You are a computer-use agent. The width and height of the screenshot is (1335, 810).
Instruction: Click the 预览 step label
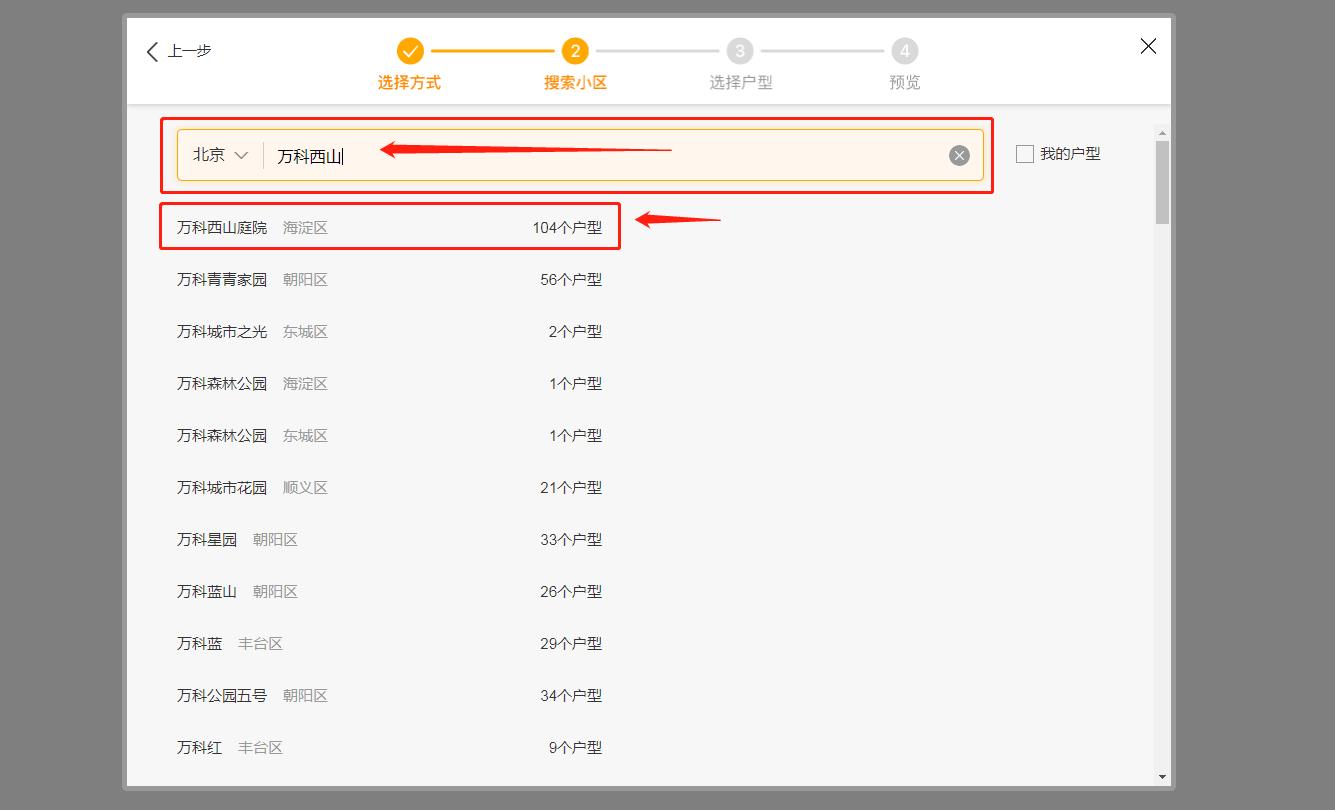tap(905, 82)
